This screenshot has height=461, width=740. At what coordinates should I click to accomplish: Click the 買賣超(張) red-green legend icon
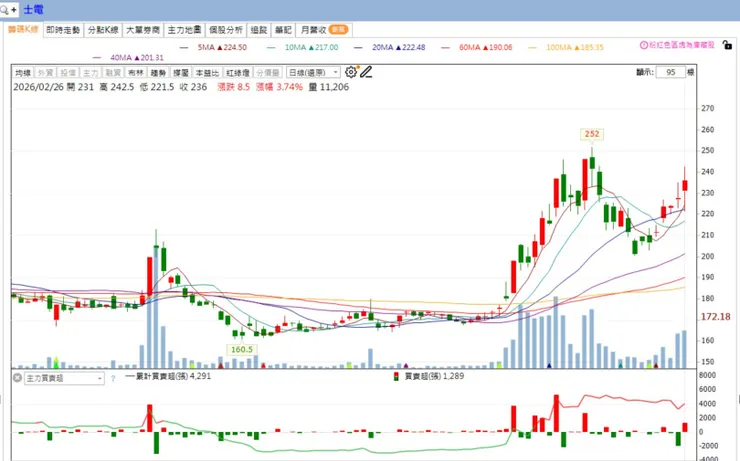point(396,377)
